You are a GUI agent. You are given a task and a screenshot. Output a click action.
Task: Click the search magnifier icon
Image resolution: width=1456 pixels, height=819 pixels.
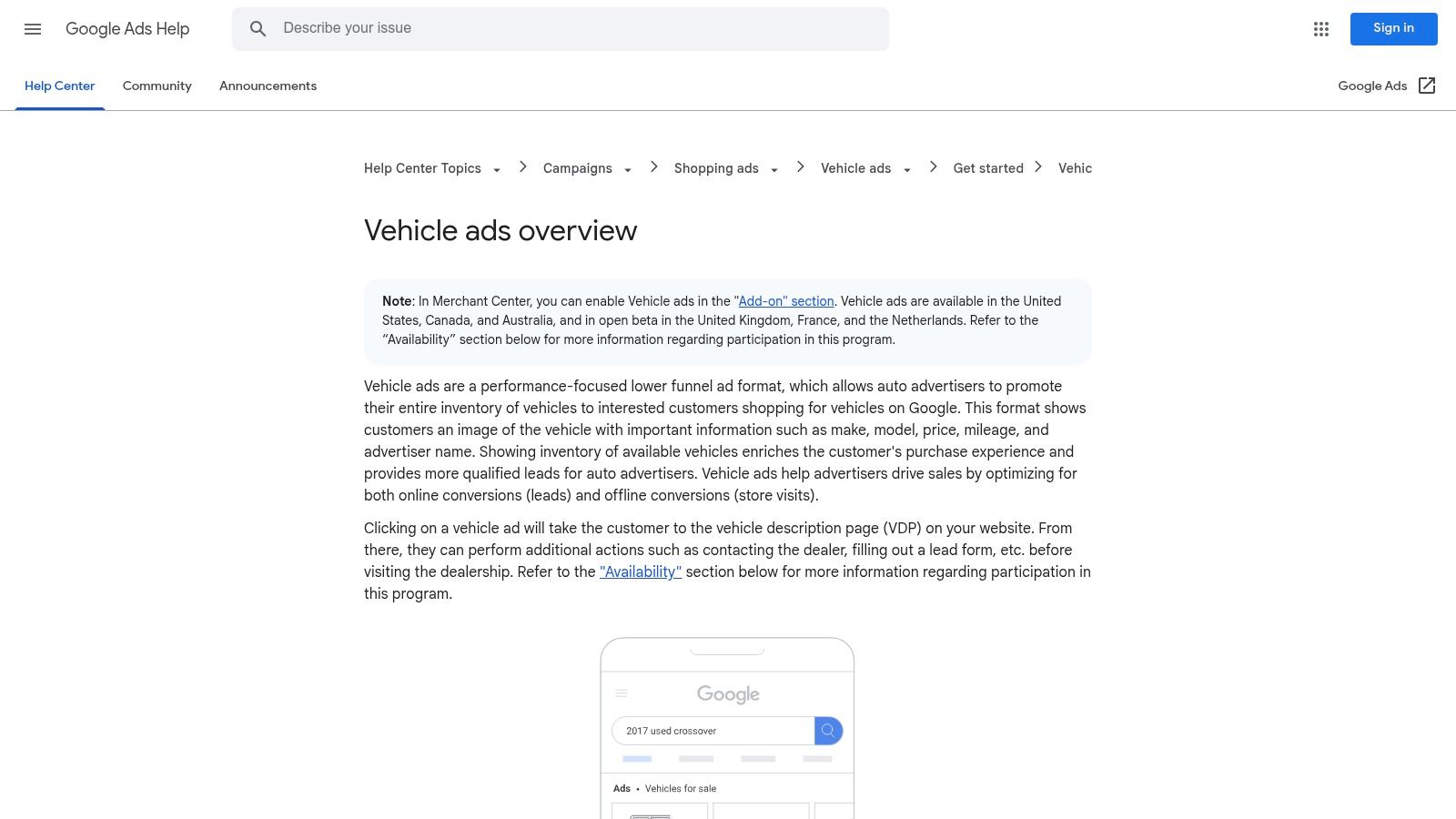pyautogui.click(x=258, y=28)
